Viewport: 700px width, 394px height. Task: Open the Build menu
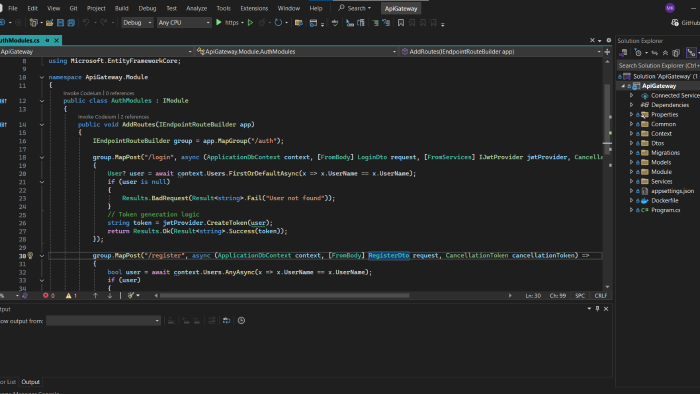(121, 8)
